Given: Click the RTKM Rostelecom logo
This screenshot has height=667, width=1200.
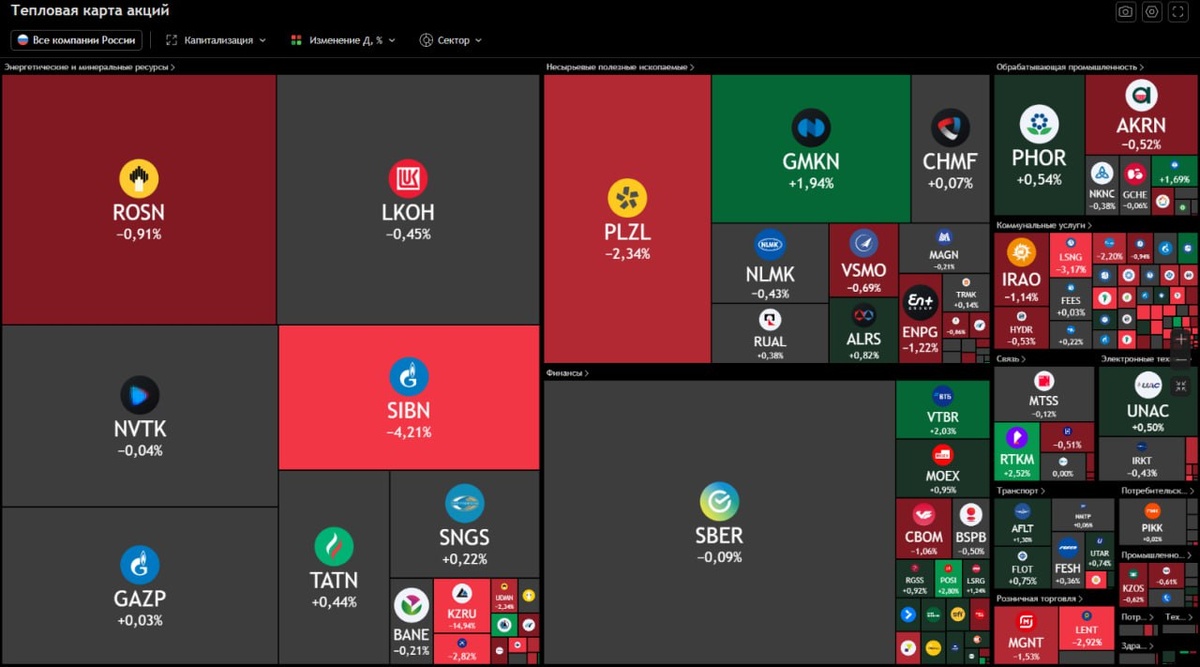Looking at the screenshot, I should tap(1016, 437).
